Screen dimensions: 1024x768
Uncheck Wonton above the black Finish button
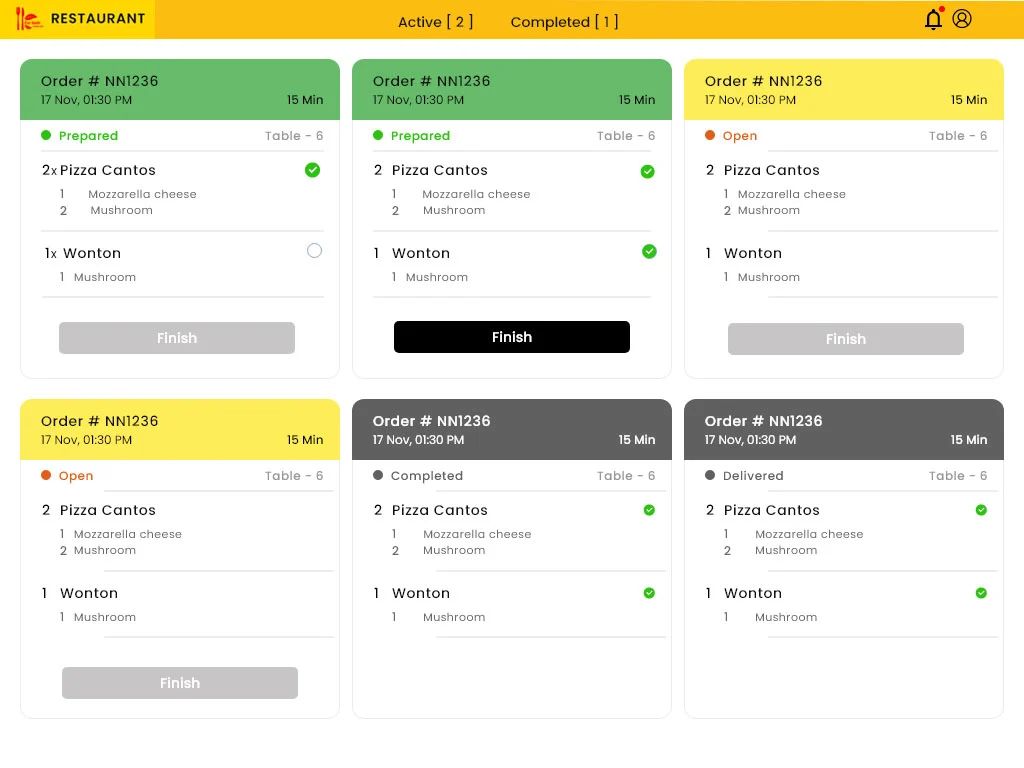pyautogui.click(x=649, y=252)
